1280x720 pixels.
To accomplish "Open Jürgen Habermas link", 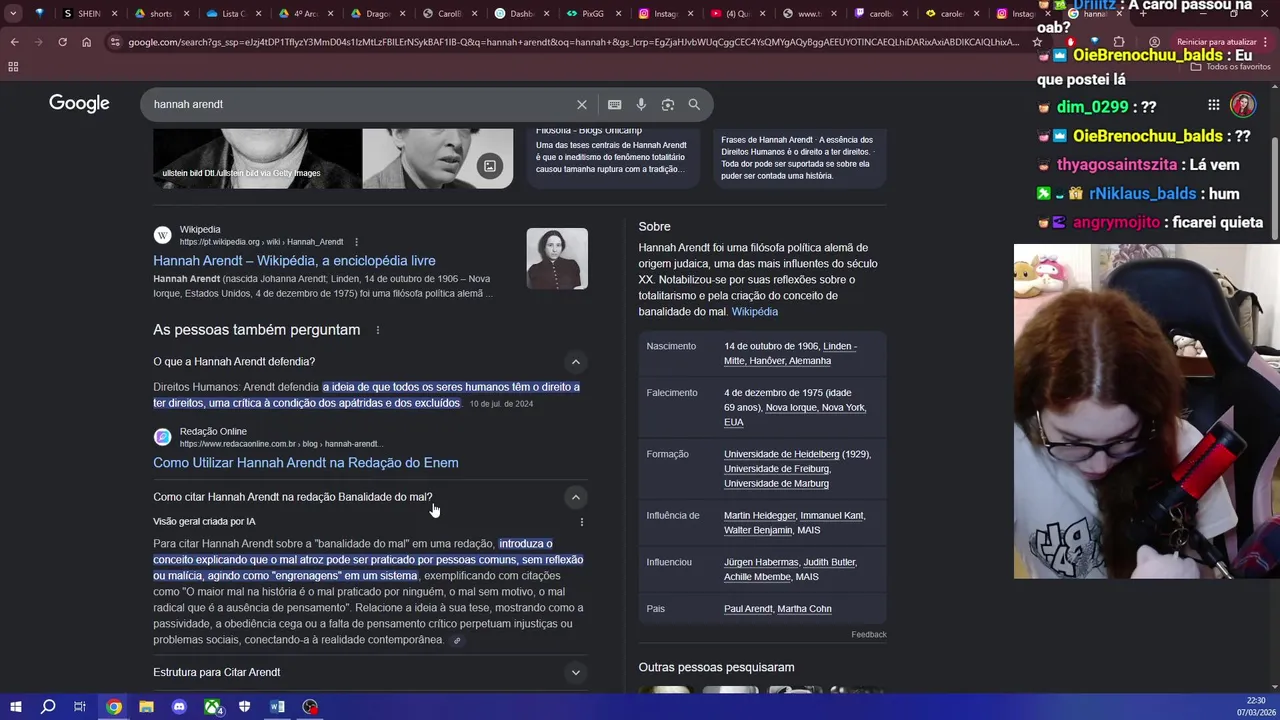I will tap(761, 562).
